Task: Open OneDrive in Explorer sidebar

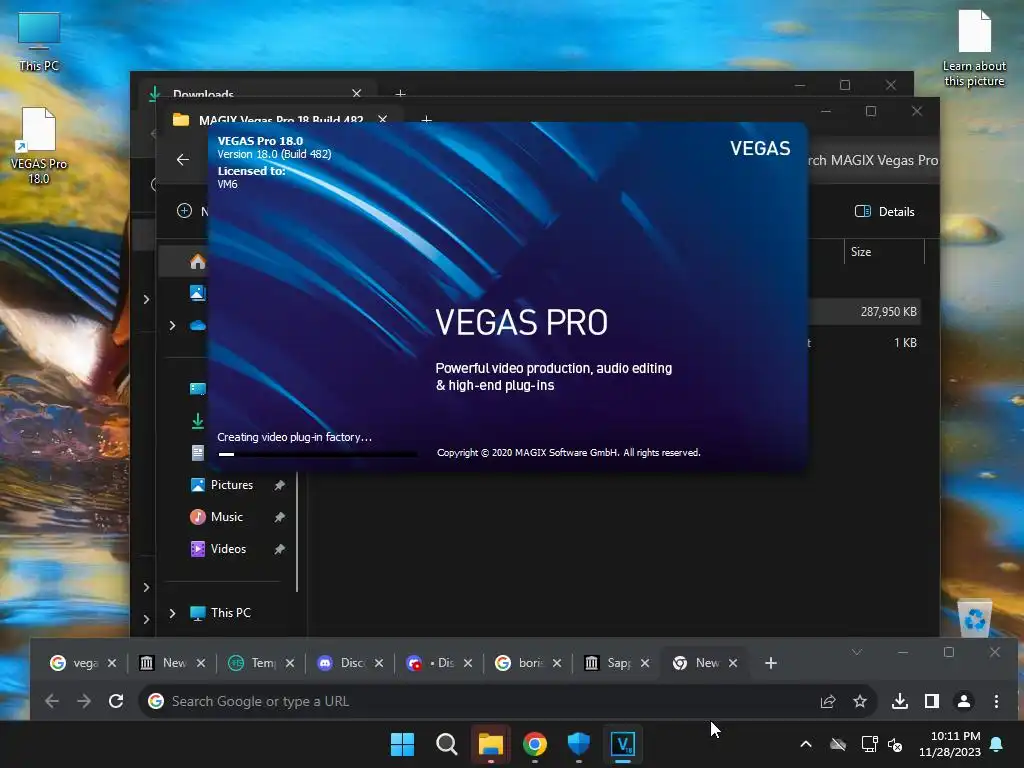Action: point(197,325)
